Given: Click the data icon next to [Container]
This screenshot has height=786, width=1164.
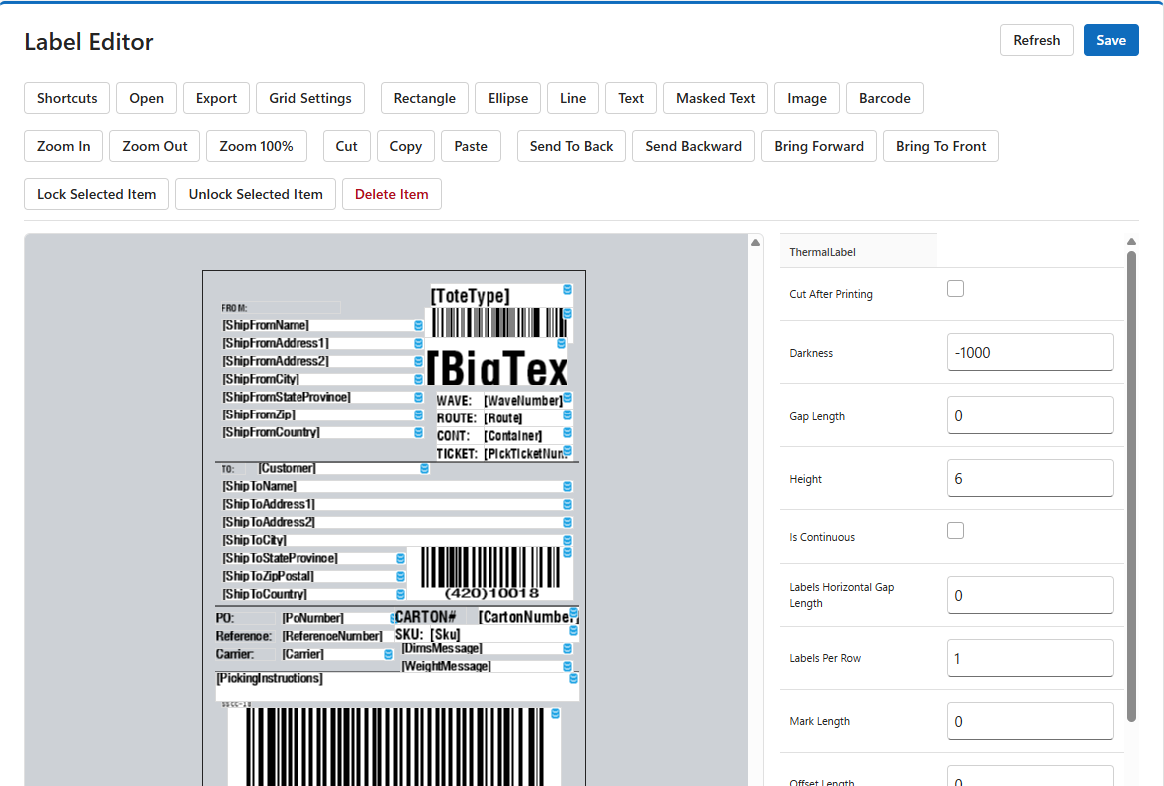Looking at the screenshot, I should click(568, 433).
